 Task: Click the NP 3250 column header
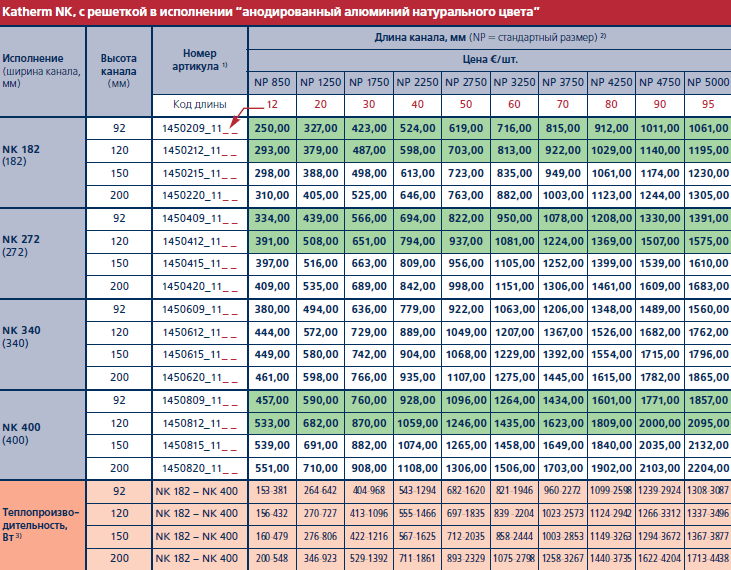pyautogui.click(x=514, y=82)
